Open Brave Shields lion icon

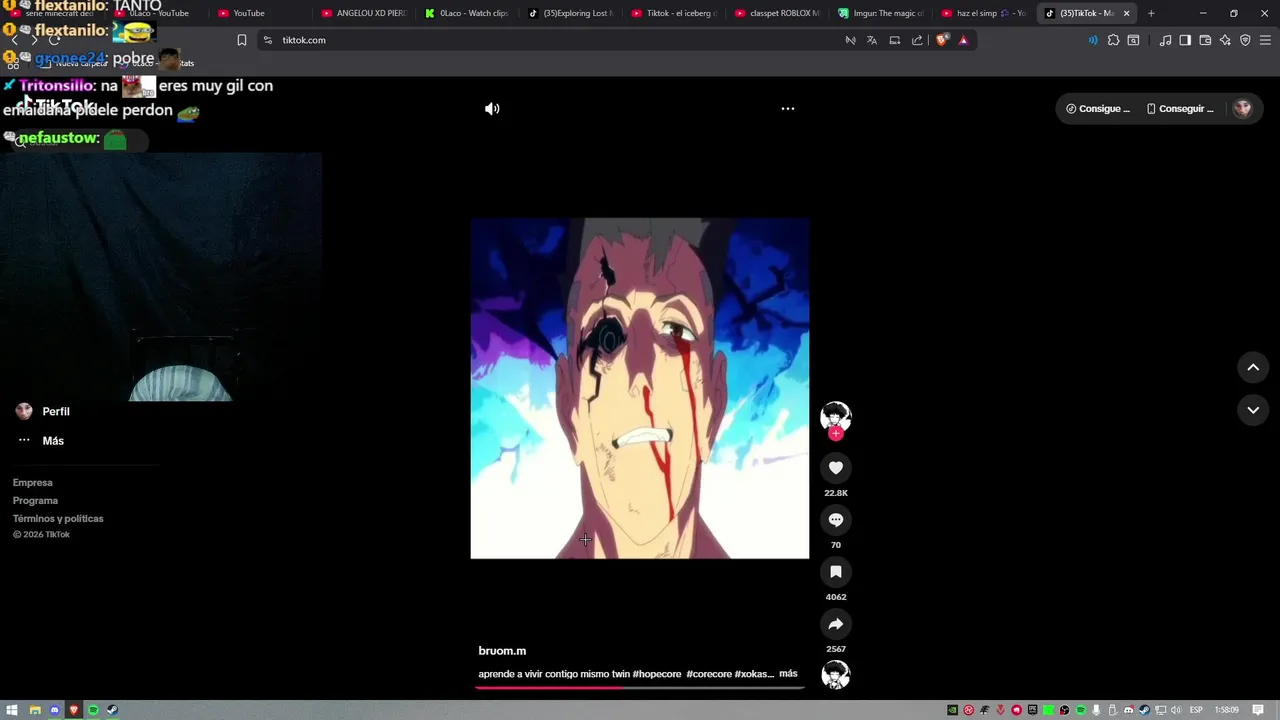(x=942, y=40)
